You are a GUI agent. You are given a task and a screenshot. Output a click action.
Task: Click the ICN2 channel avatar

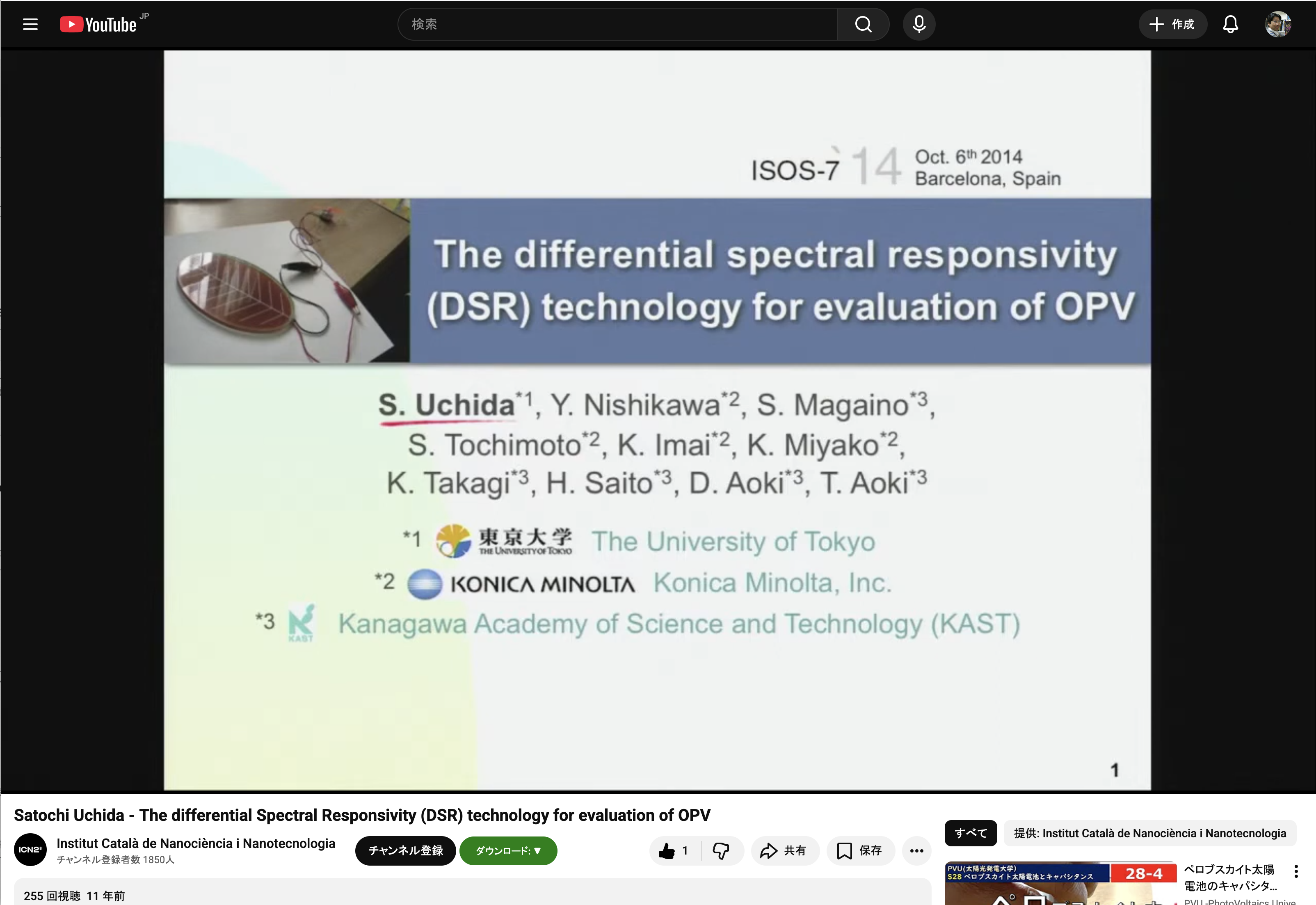click(30, 850)
